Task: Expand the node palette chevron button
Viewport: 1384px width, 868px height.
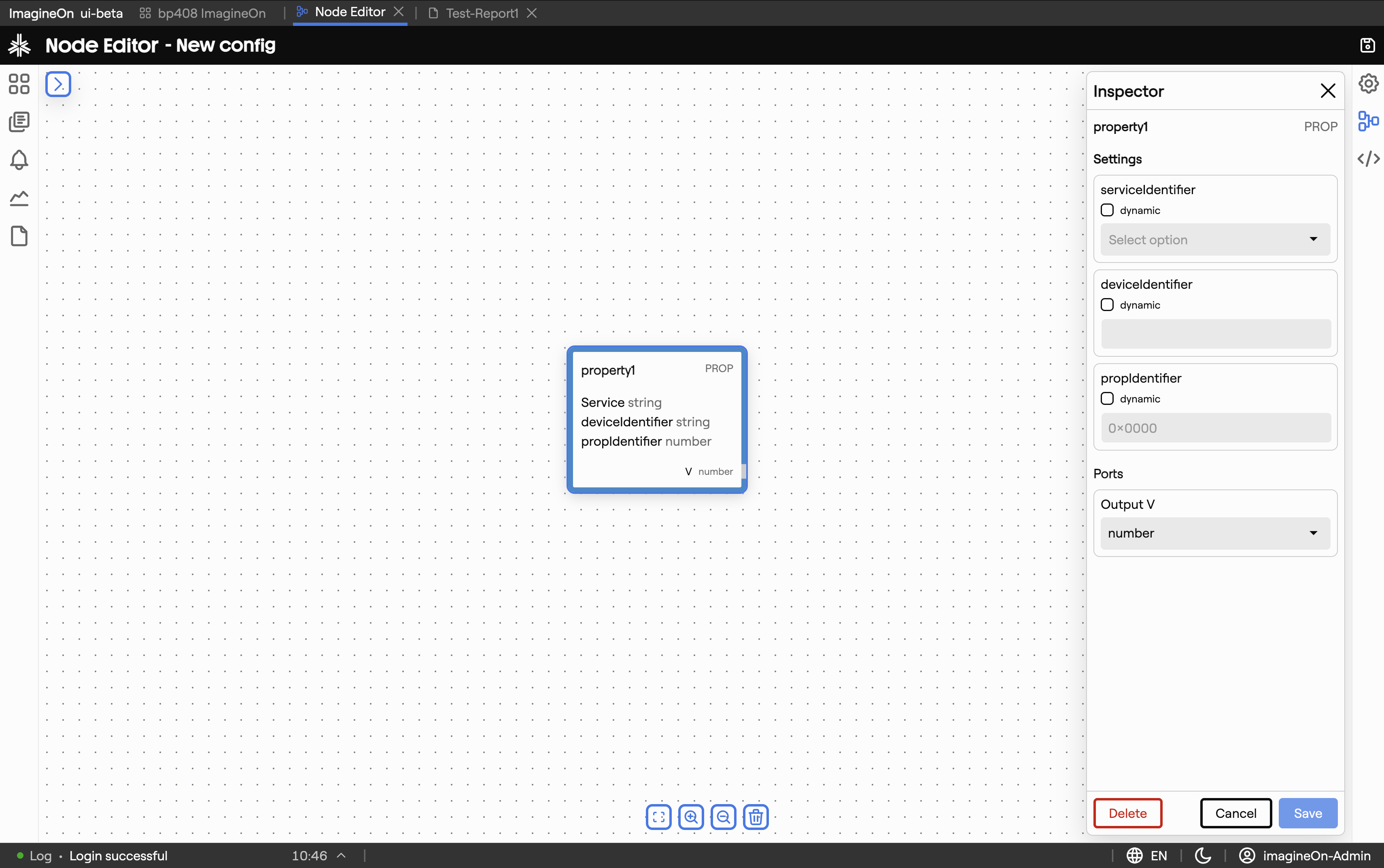Action: [x=58, y=85]
